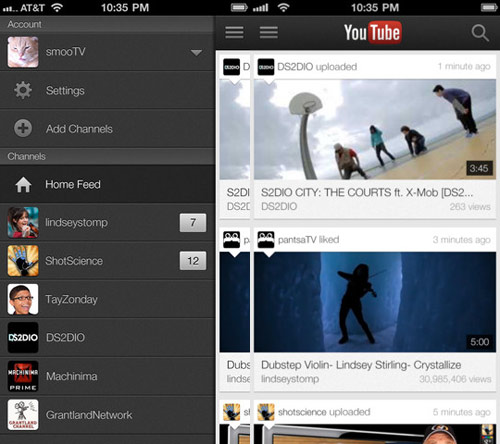Click the Add Channels plus icon
The height and width of the screenshot is (444, 500).
tap(23, 128)
